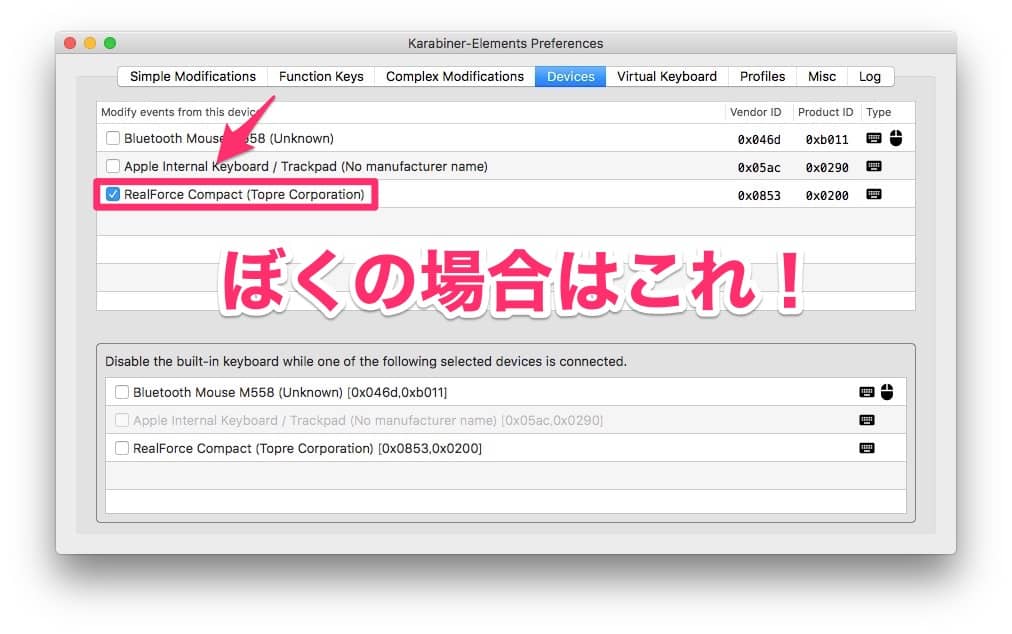Click keyboard icon beside Apple Internal Keyboard [0x05ac,0x0290]

(x=867, y=420)
